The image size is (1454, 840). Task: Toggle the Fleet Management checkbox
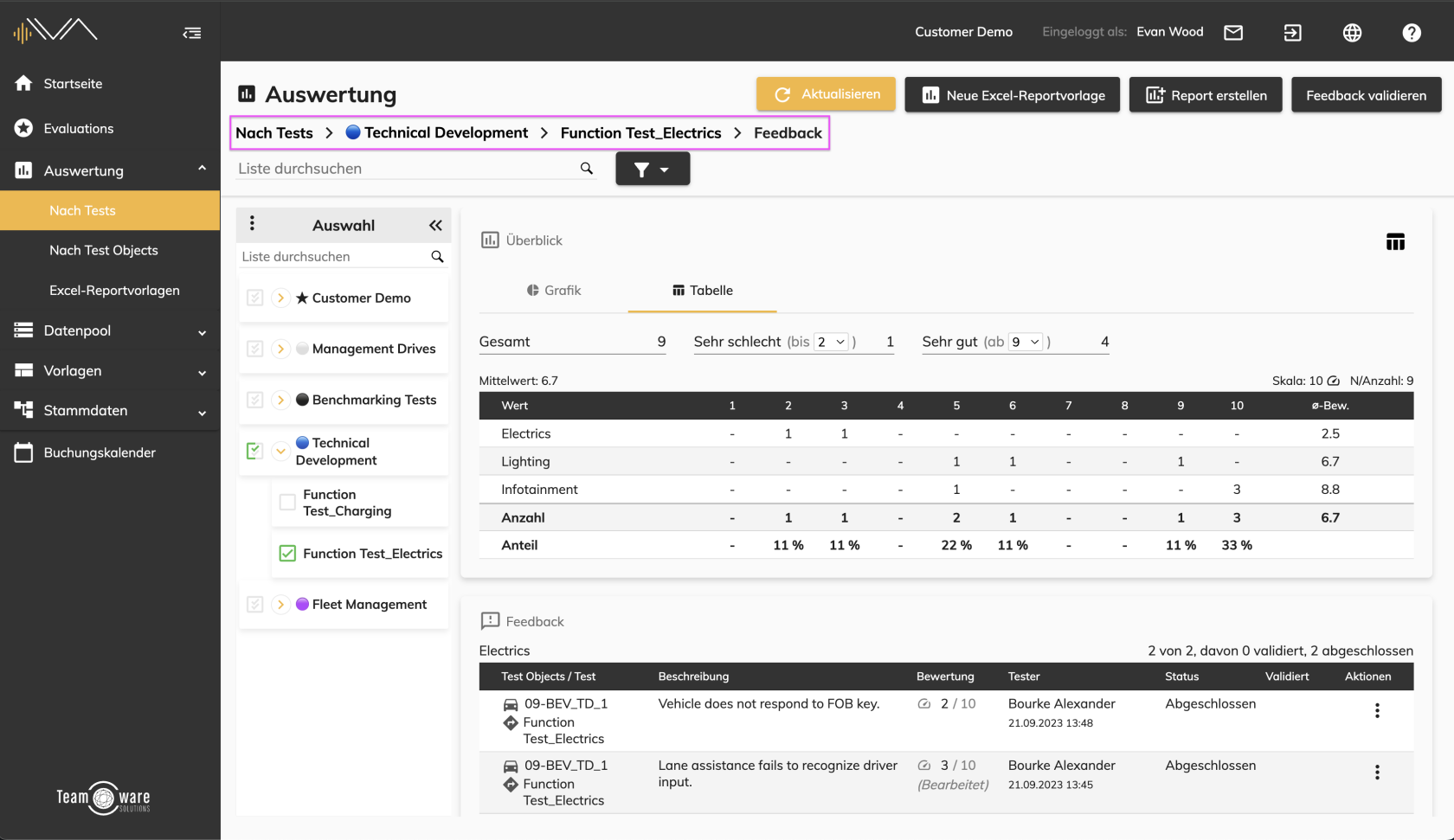254,605
